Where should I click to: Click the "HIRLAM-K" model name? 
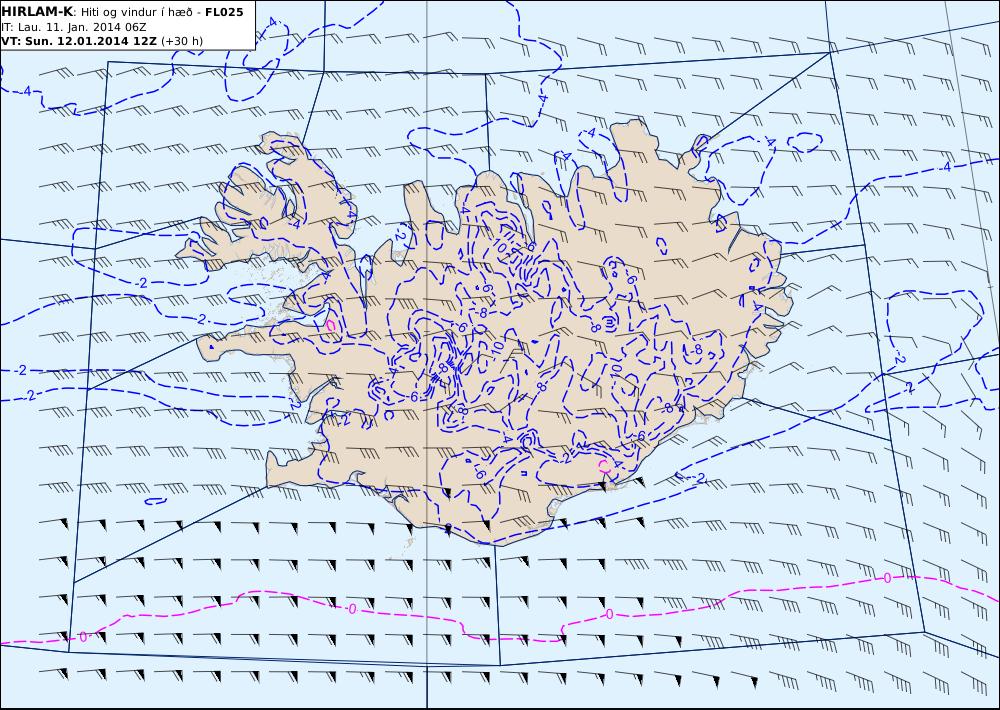(x=37, y=12)
